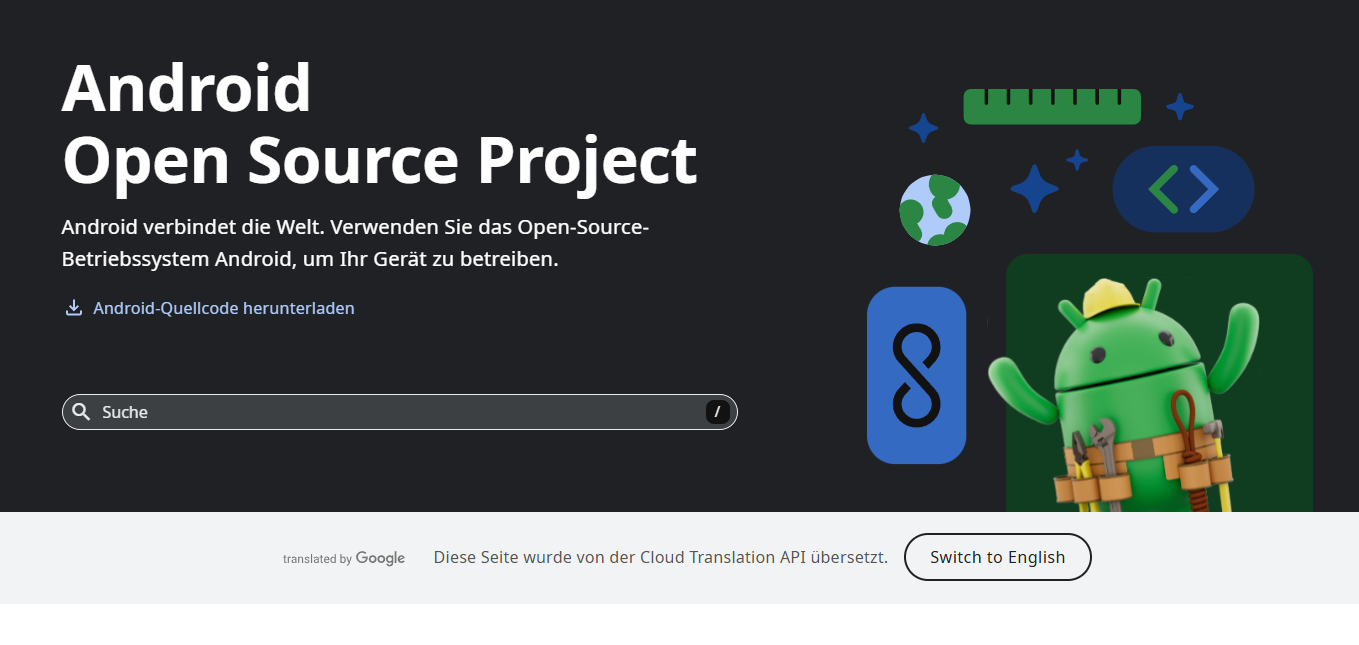Click the magnifier icon in the search bar
Viewport: 1359px width, 645px height.
pyautogui.click(x=82, y=412)
